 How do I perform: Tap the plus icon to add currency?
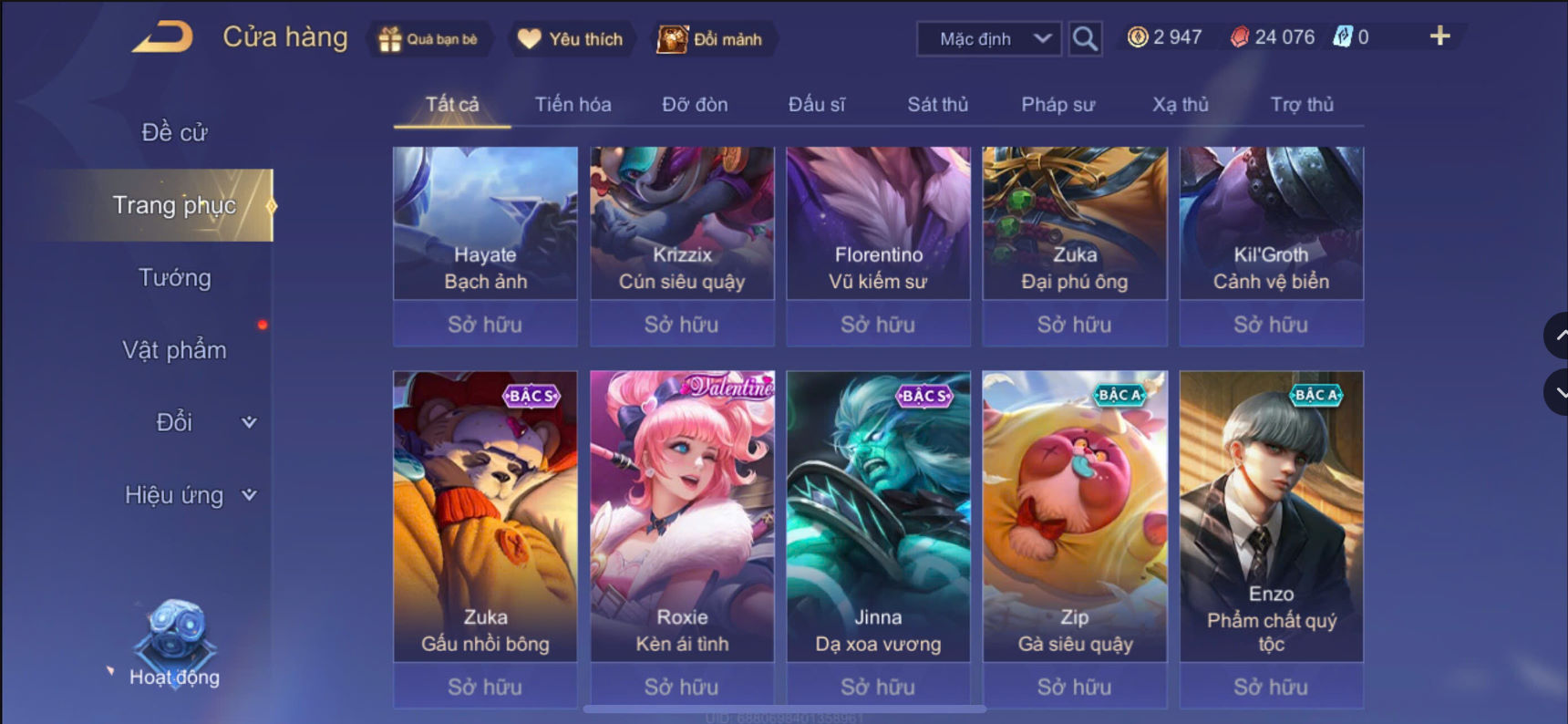pos(1439,36)
